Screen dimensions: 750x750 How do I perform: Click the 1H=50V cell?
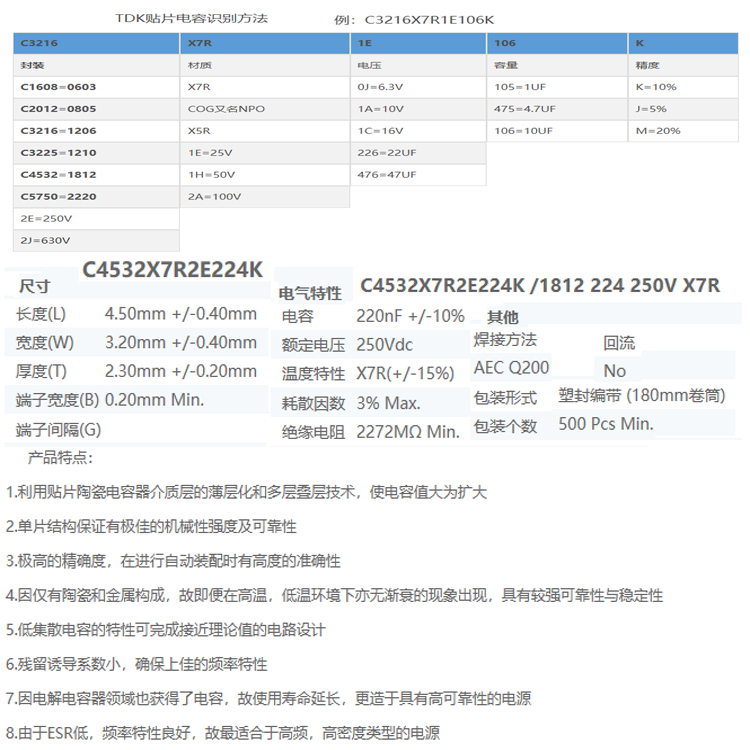265,175
